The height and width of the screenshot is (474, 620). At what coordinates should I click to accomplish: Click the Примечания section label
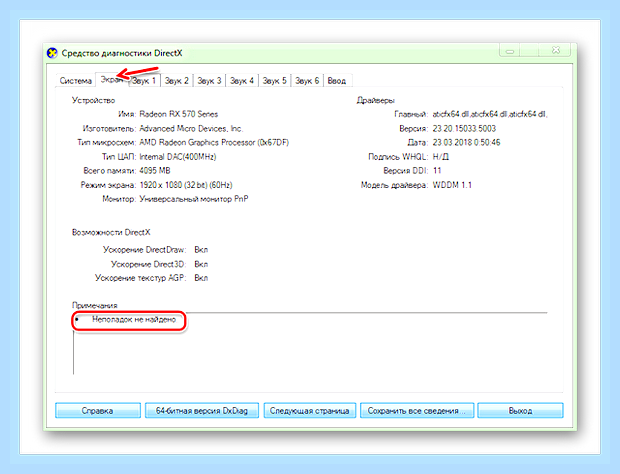95,305
